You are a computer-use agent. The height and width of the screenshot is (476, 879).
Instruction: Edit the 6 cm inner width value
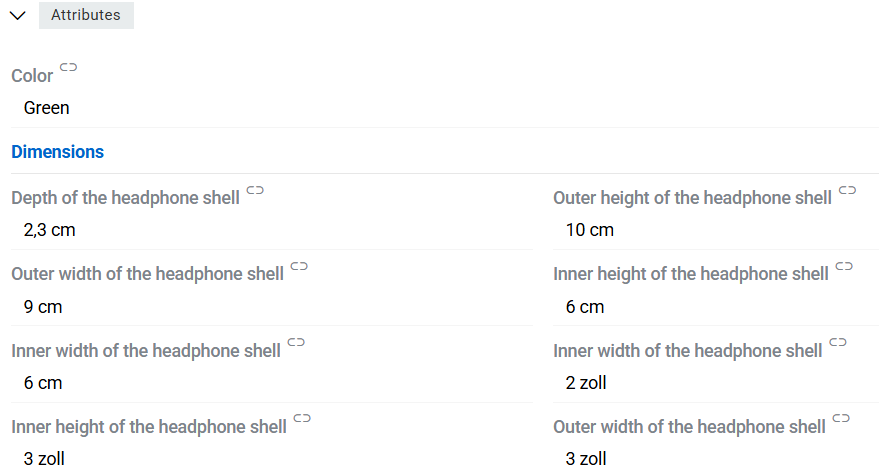43,383
